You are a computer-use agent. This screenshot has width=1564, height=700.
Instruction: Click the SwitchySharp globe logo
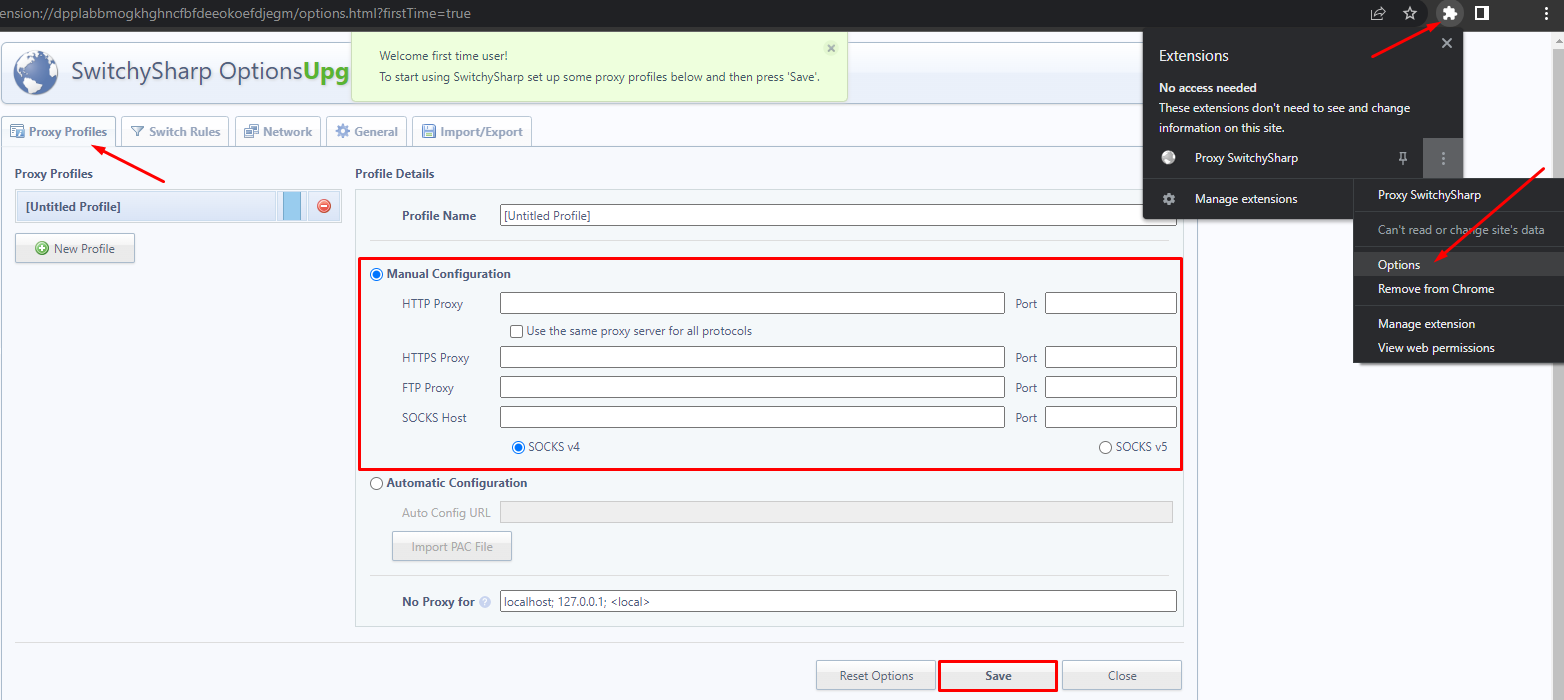coord(36,72)
